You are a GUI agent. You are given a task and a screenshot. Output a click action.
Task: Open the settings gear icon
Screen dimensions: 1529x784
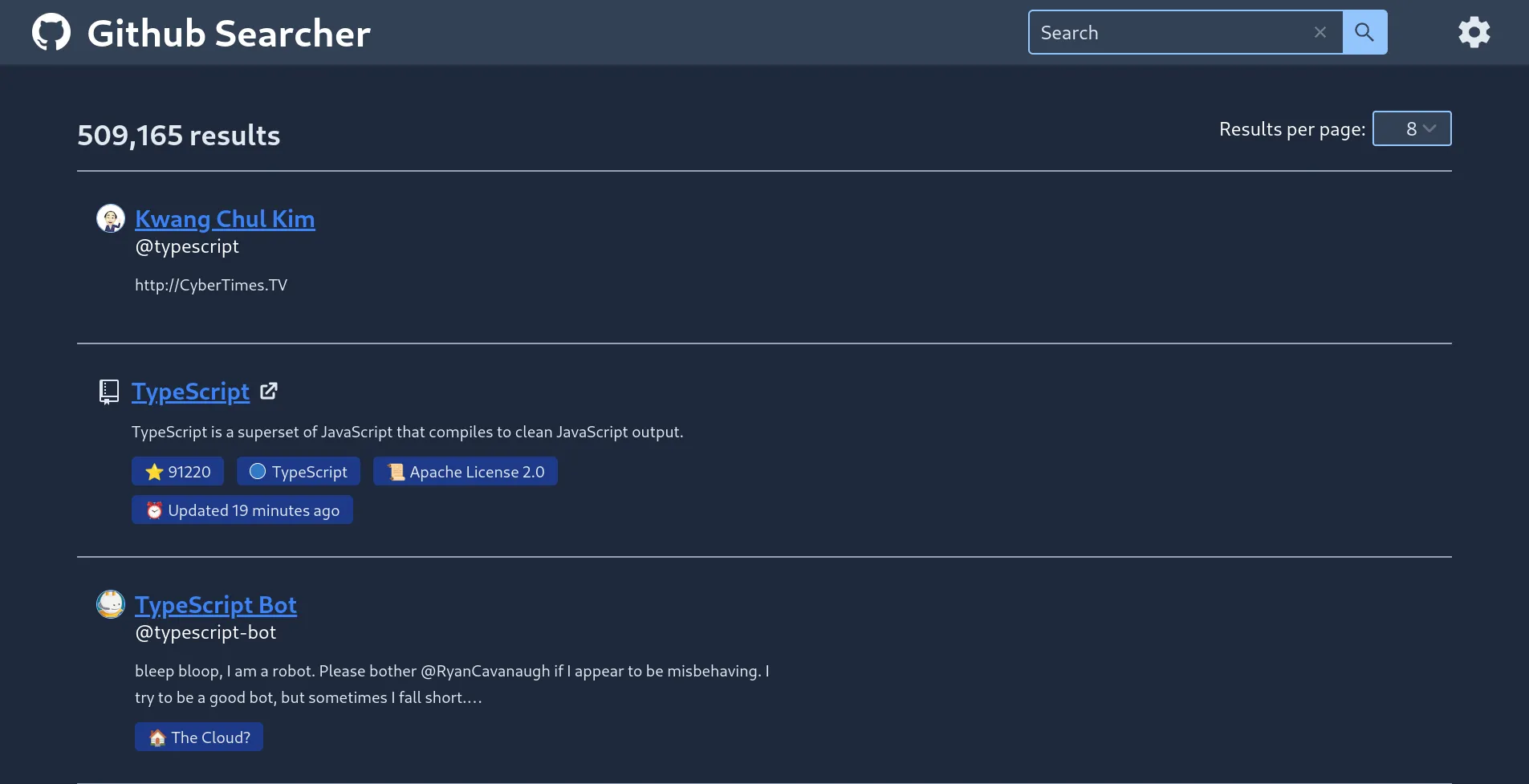(1474, 32)
